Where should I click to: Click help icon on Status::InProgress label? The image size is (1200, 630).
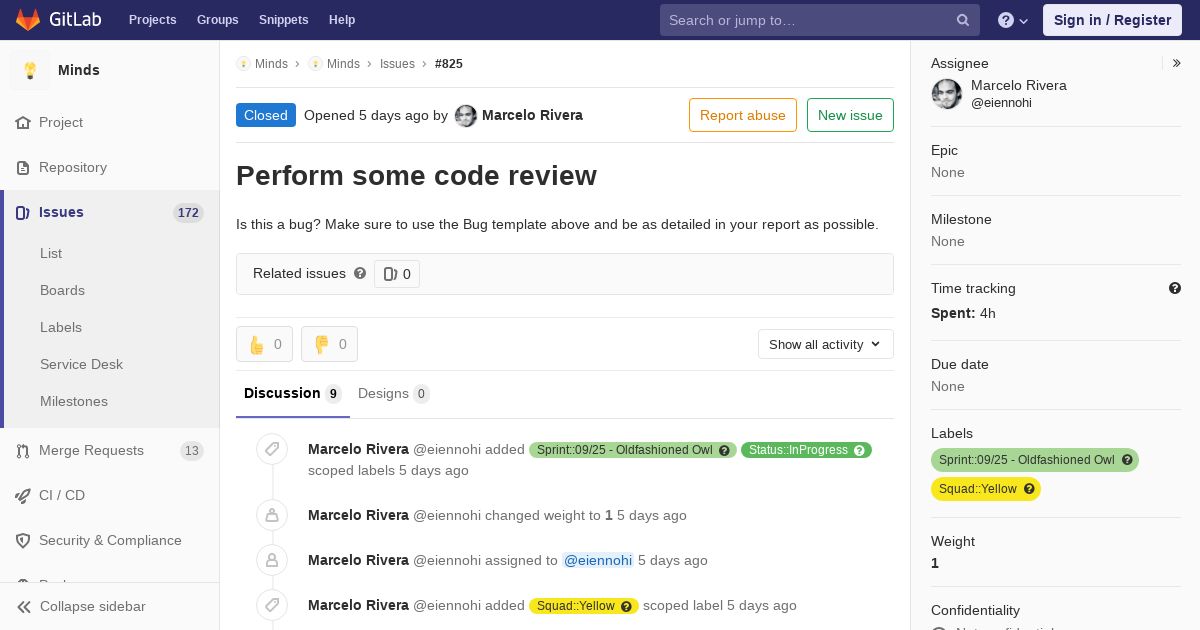859,450
